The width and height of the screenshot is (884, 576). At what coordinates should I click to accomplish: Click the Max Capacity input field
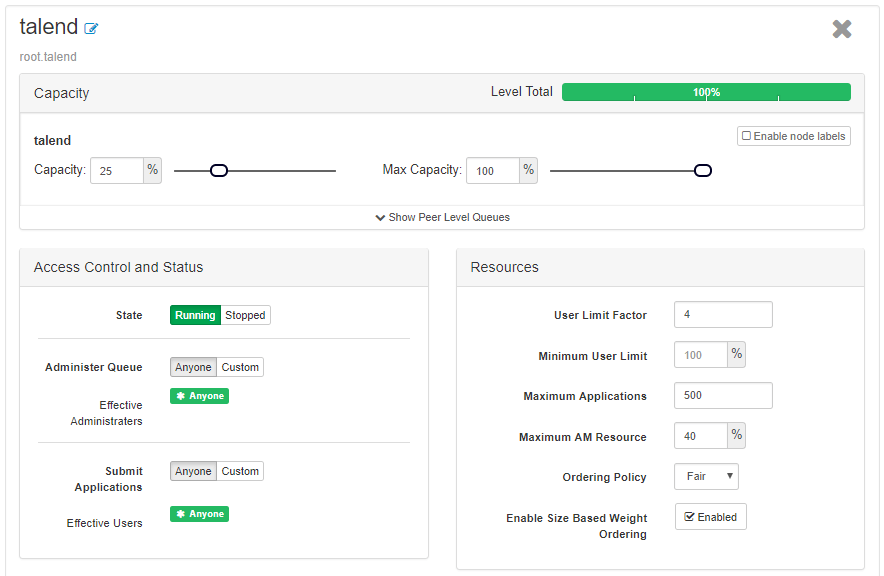click(x=493, y=170)
